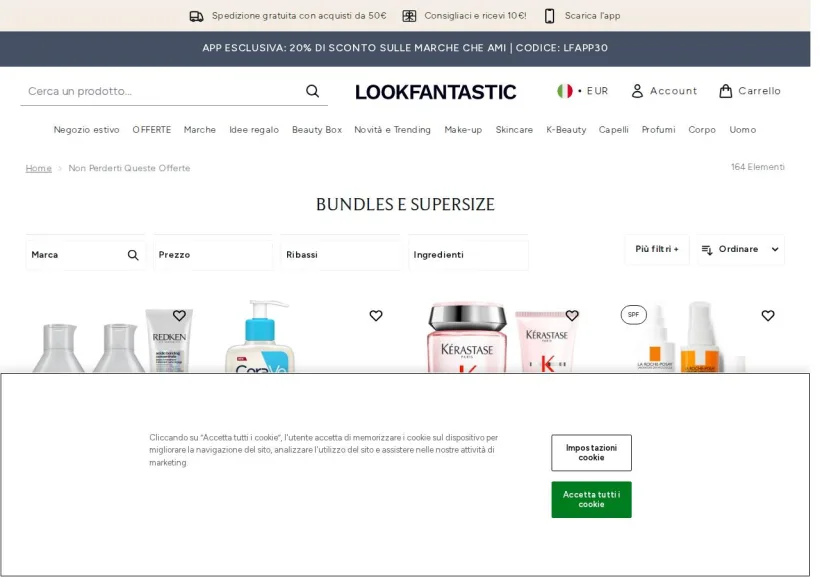820x577 pixels.
Task: Open the Kérastase bundle product image
Action: (505, 337)
